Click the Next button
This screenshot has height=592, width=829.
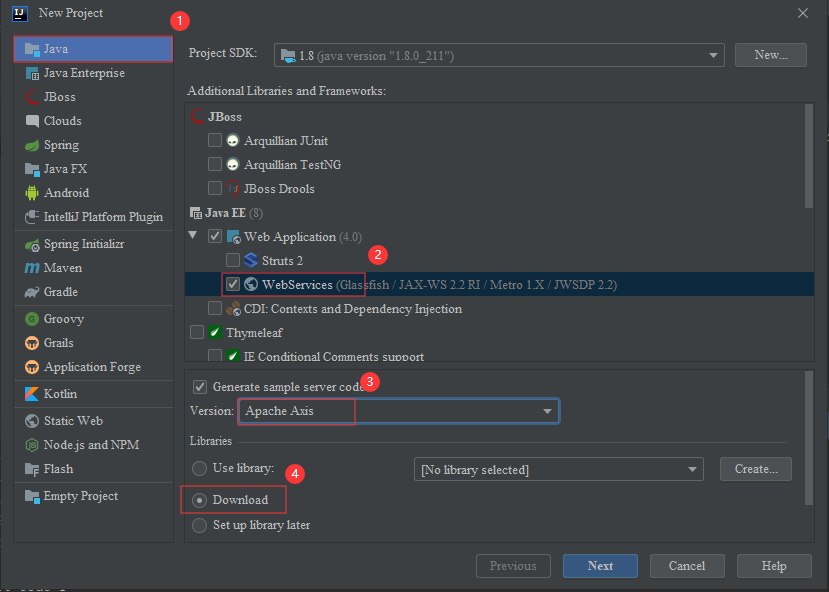pyautogui.click(x=599, y=565)
